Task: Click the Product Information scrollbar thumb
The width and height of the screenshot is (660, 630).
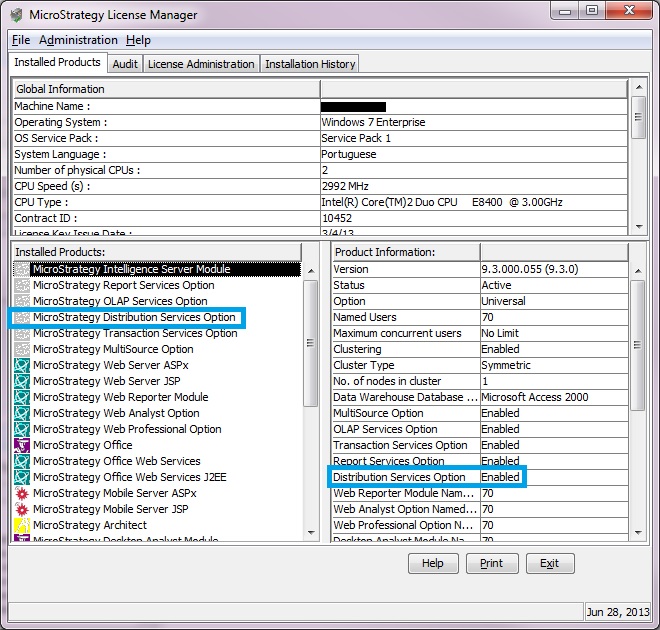Action: click(x=637, y=346)
